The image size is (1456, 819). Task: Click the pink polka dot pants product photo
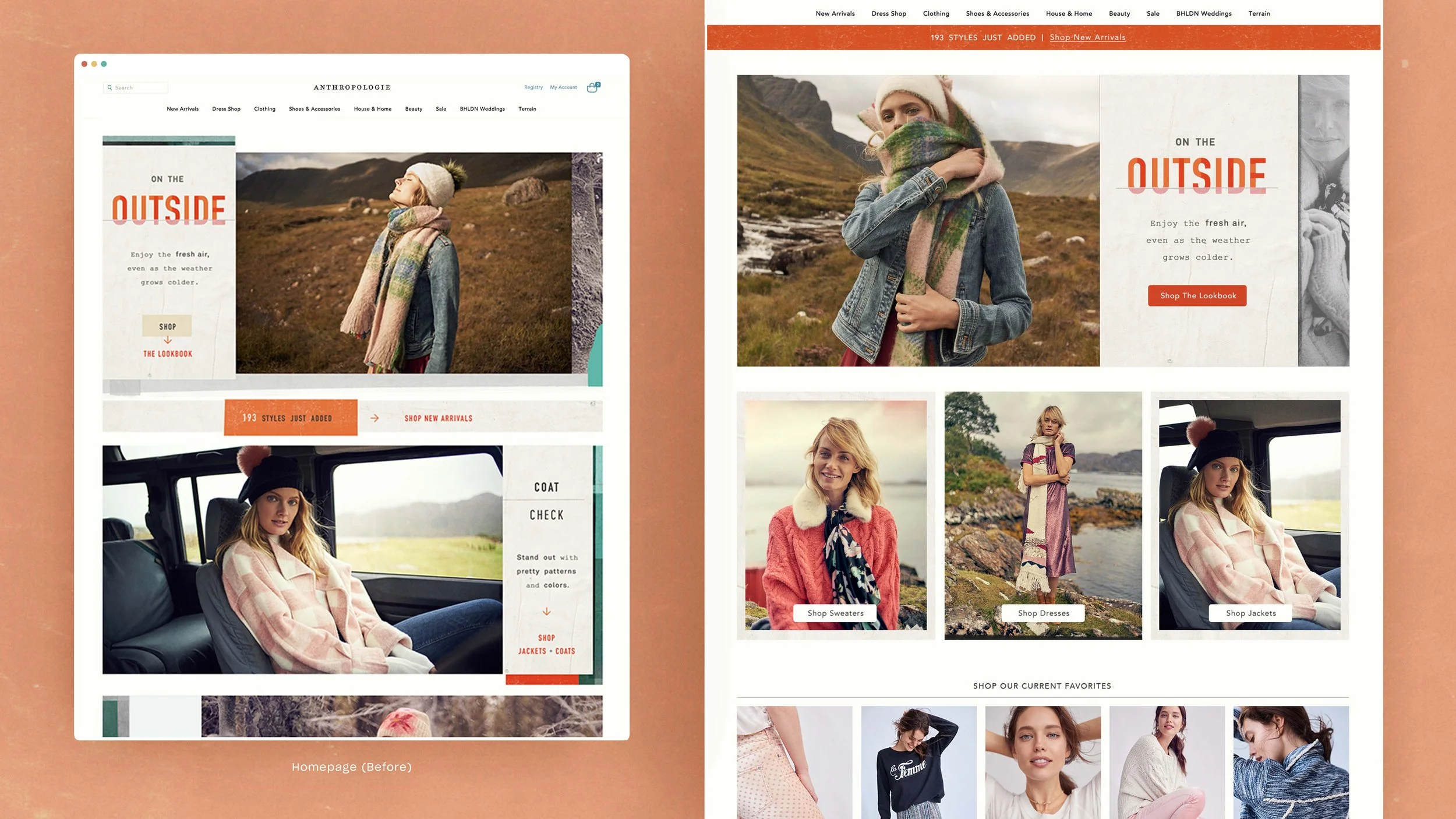point(794,762)
